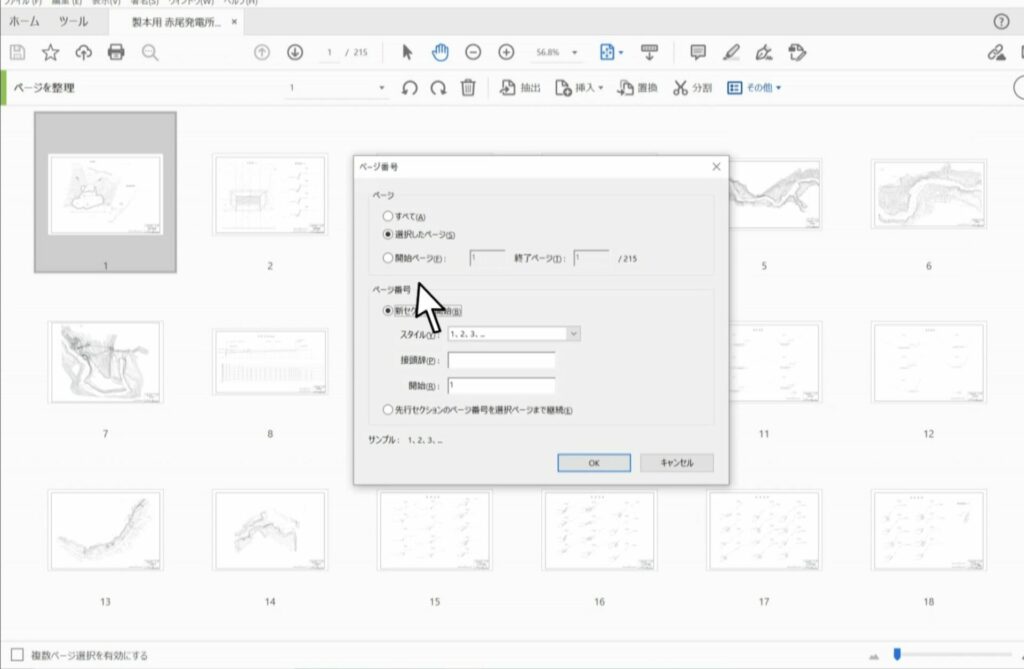Select page 14 thumbnail
This screenshot has width=1024, height=669.
[270, 530]
